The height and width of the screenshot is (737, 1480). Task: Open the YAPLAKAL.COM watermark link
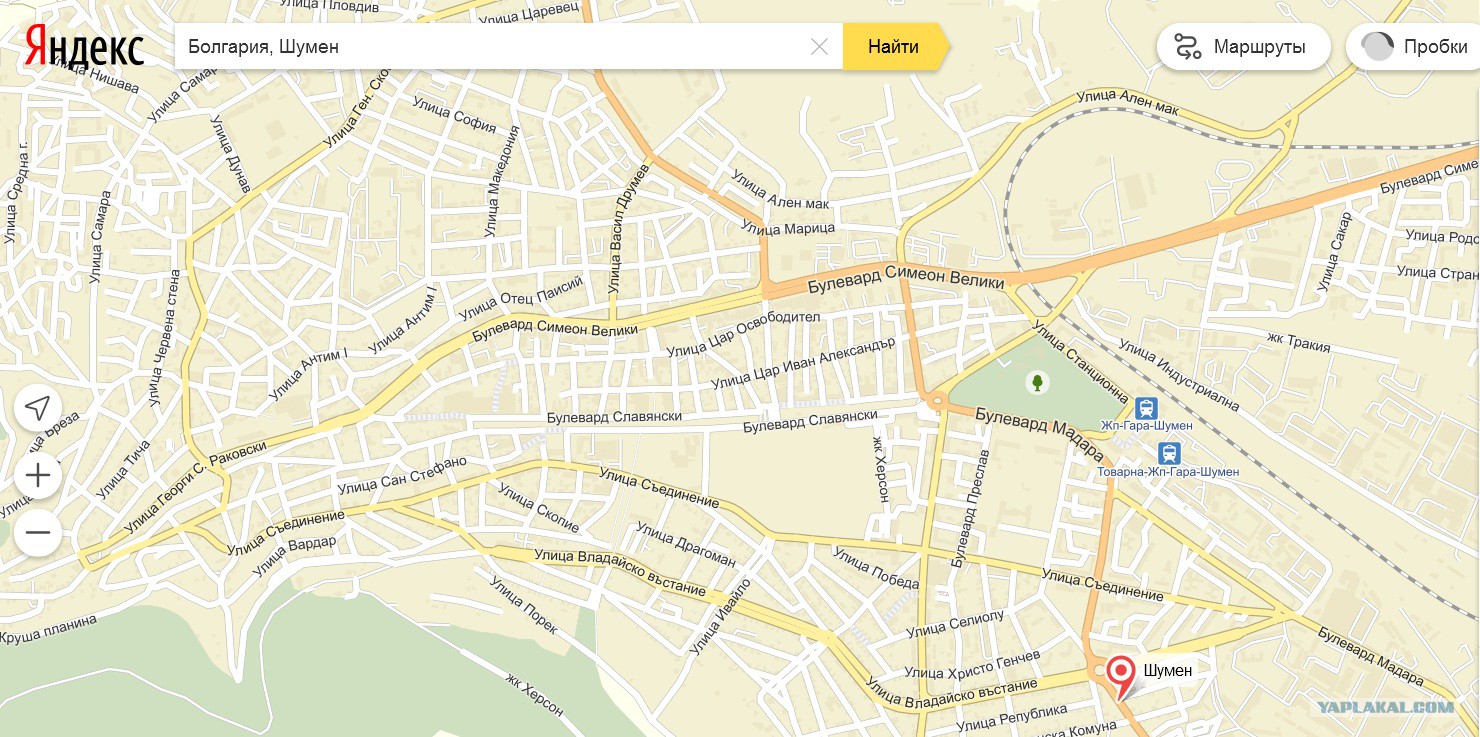(1385, 708)
